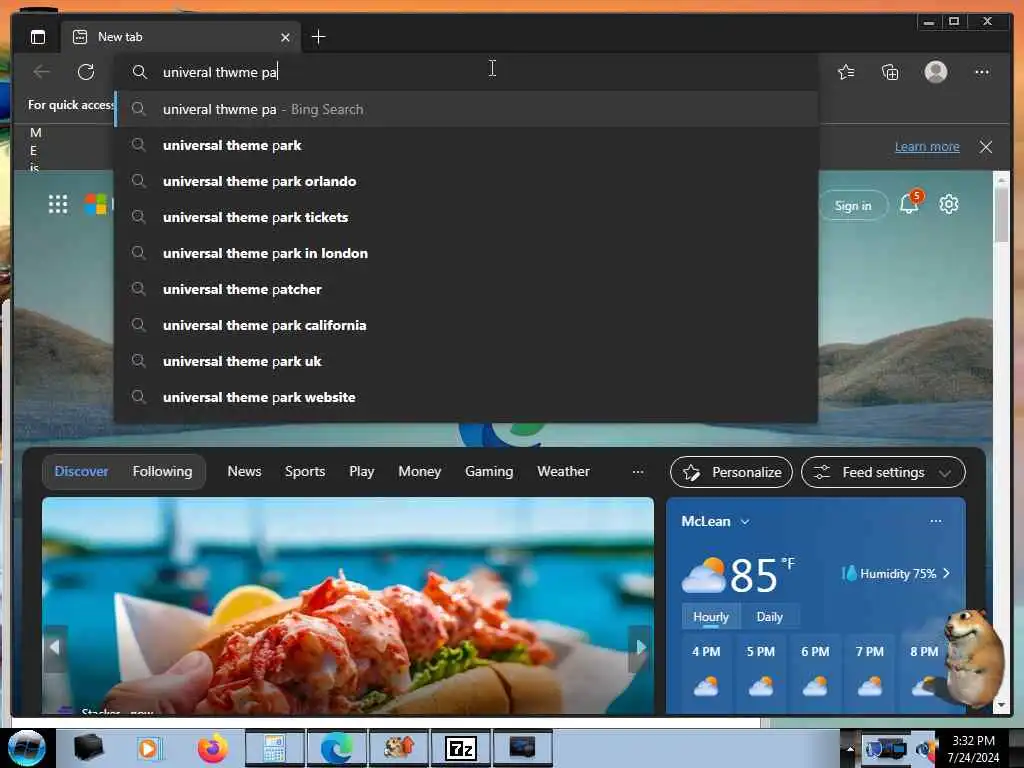The height and width of the screenshot is (768, 1024).
Task: Switch to the Discover feed tab
Action: click(x=81, y=472)
